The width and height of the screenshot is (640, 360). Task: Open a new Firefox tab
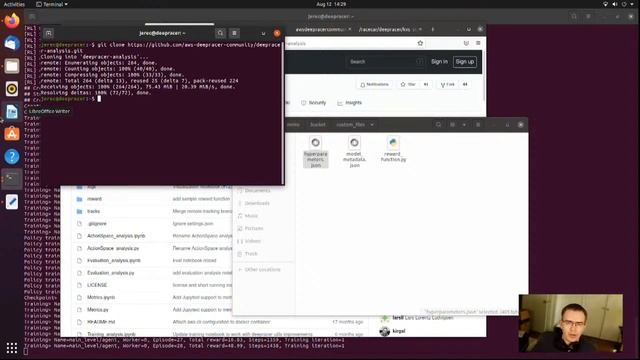tap(433, 29)
